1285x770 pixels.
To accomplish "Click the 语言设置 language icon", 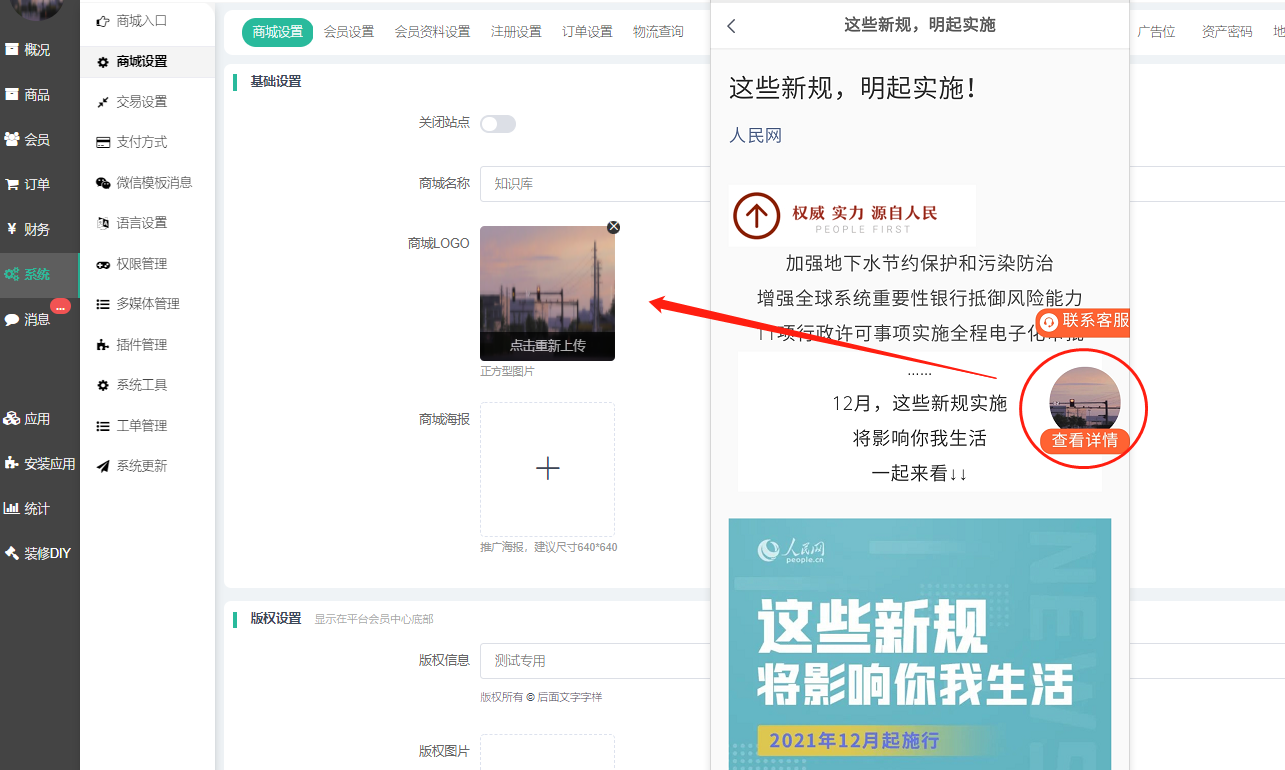I will tap(103, 223).
